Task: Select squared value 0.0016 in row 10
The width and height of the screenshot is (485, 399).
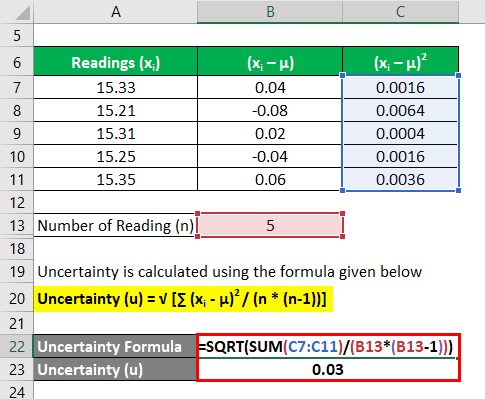Action: (x=401, y=156)
